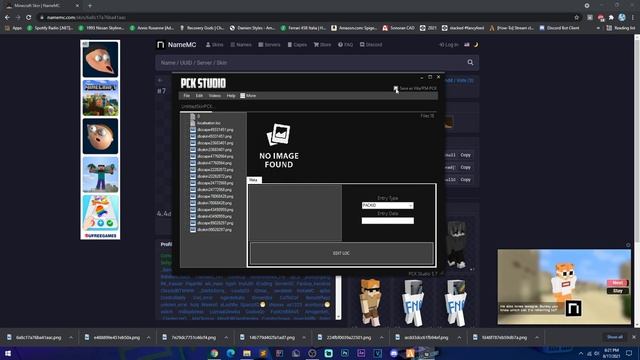Expand options for second downloaded PNG
The image size is (640, 360).
149,338
